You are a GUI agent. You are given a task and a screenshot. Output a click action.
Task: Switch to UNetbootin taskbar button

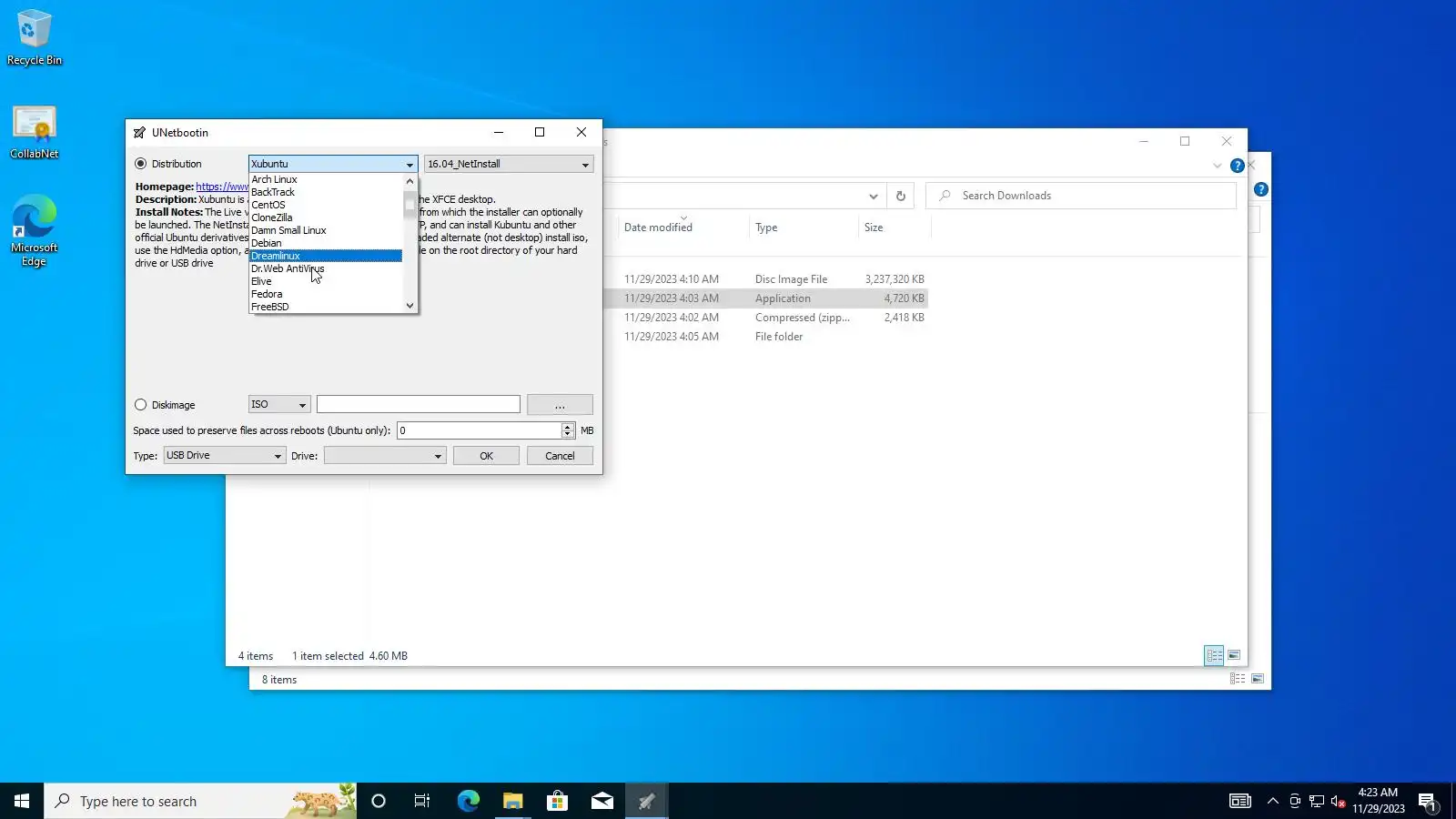coord(646,801)
